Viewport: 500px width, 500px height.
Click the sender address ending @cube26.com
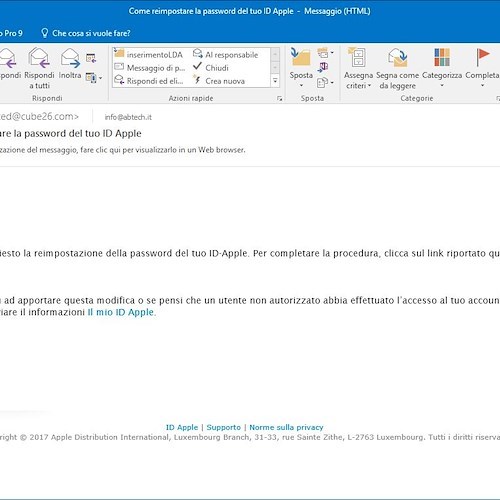(x=39, y=116)
